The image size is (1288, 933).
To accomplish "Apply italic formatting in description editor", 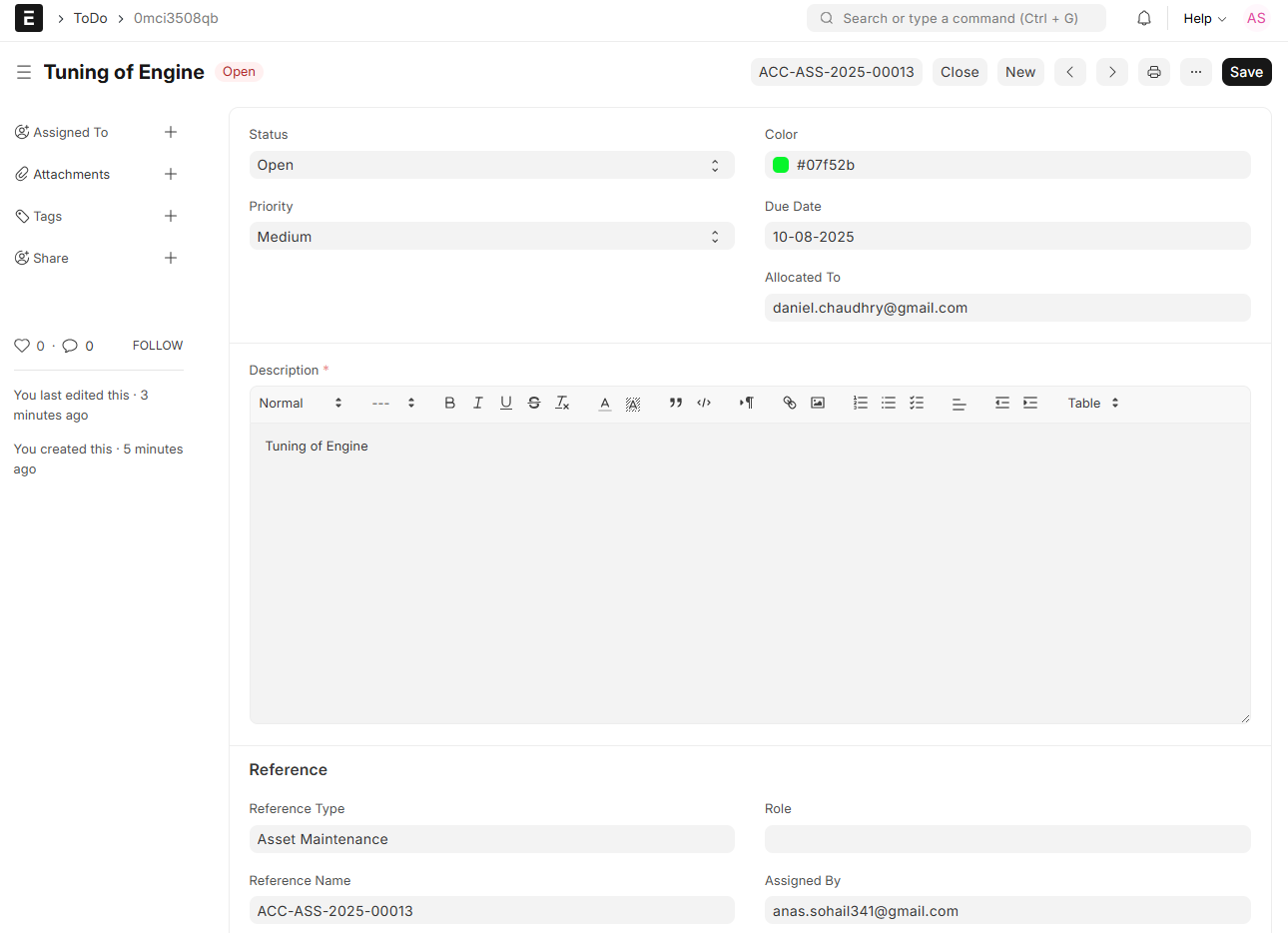I will point(477,403).
